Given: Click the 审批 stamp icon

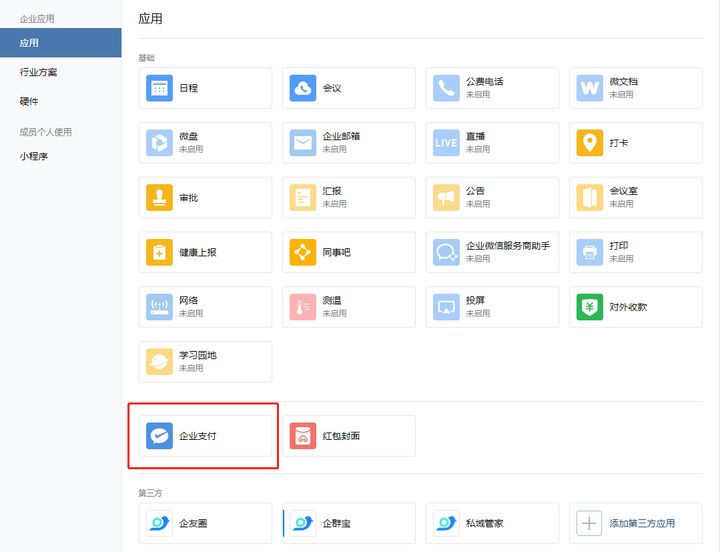Looking at the screenshot, I should pyautogui.click(x=159, y=198).
